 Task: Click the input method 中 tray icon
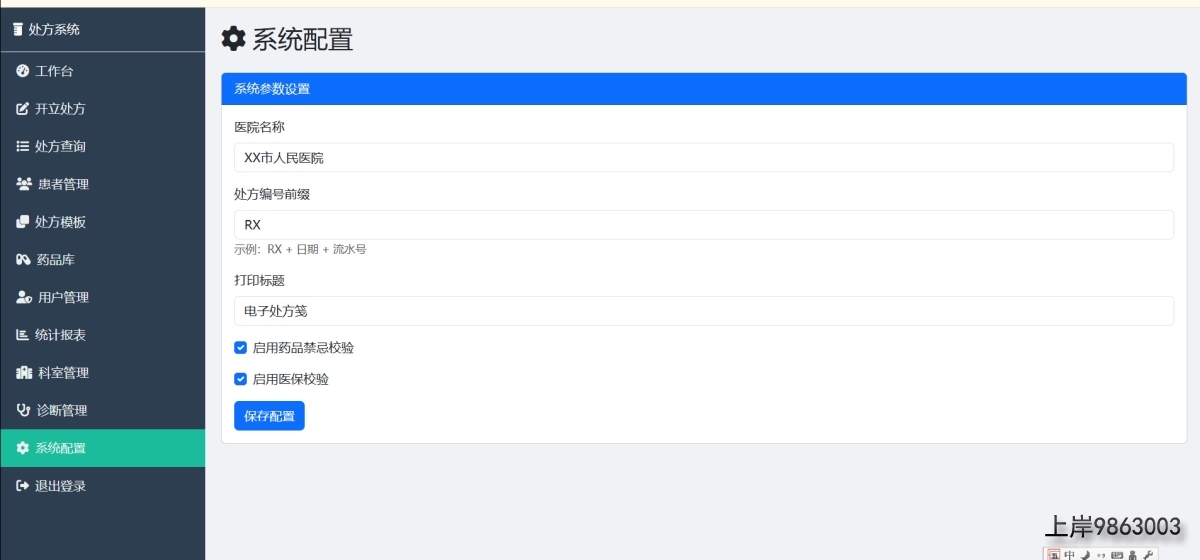point(1070,555)
